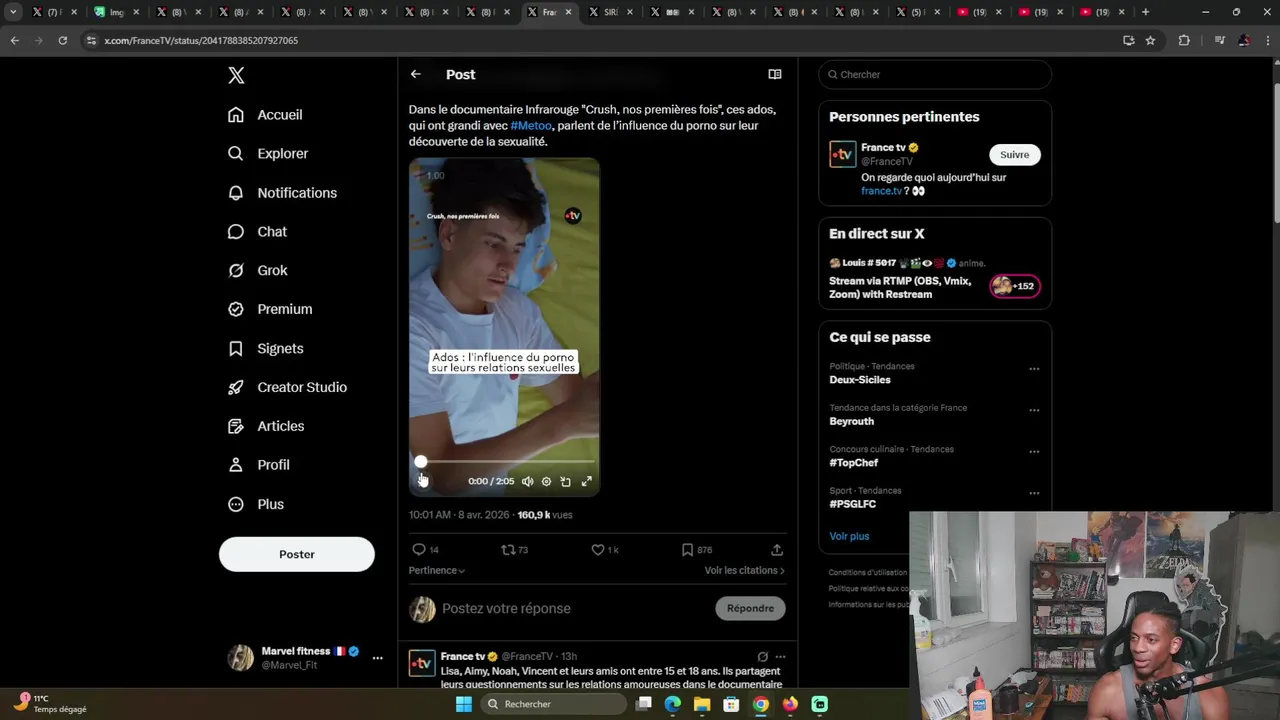This screenshot has height=720, width=1280.
Task: Reload the page in Chrome
Action: coord(62,40)
